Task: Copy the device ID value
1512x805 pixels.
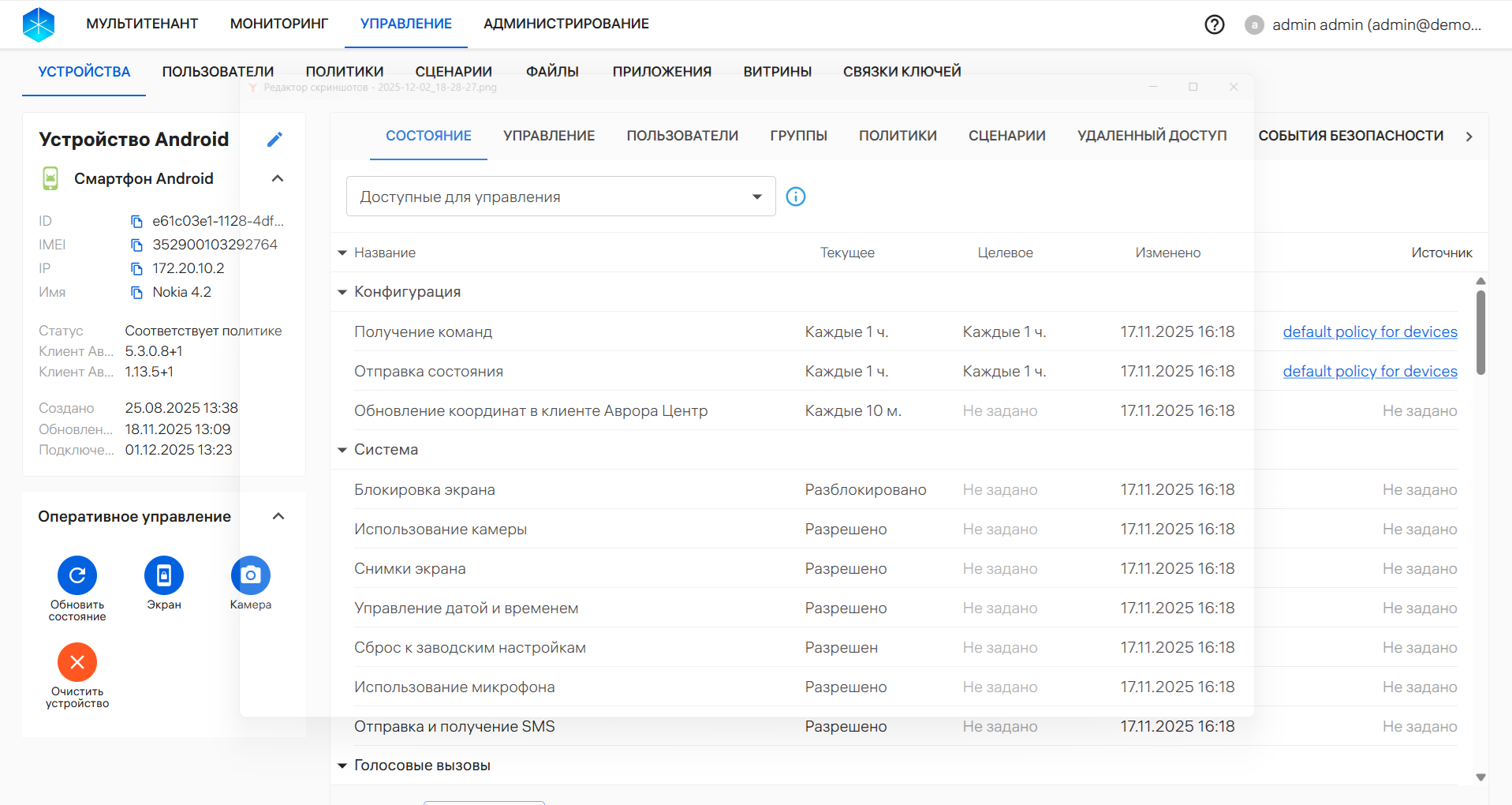Action: click(136, 222)
